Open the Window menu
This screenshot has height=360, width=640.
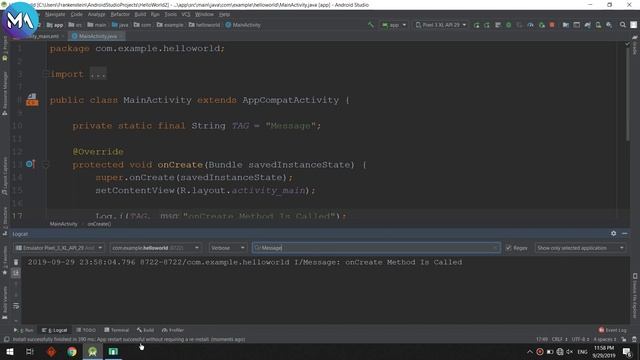(204, 14)
